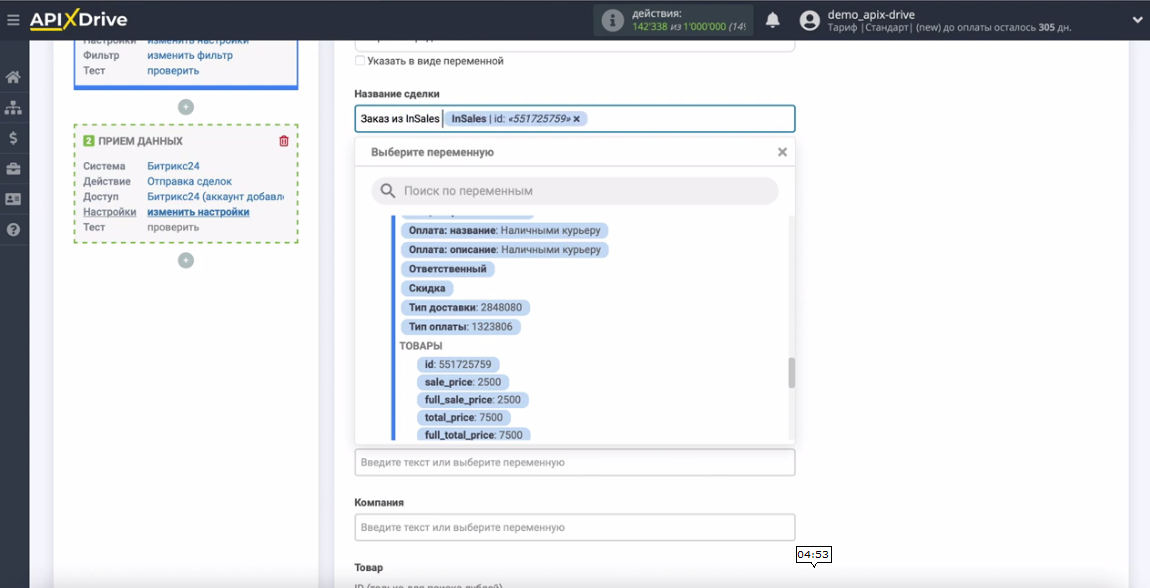1150x588 pixels.
Task: Click the Компания input field
Action: 575,527
